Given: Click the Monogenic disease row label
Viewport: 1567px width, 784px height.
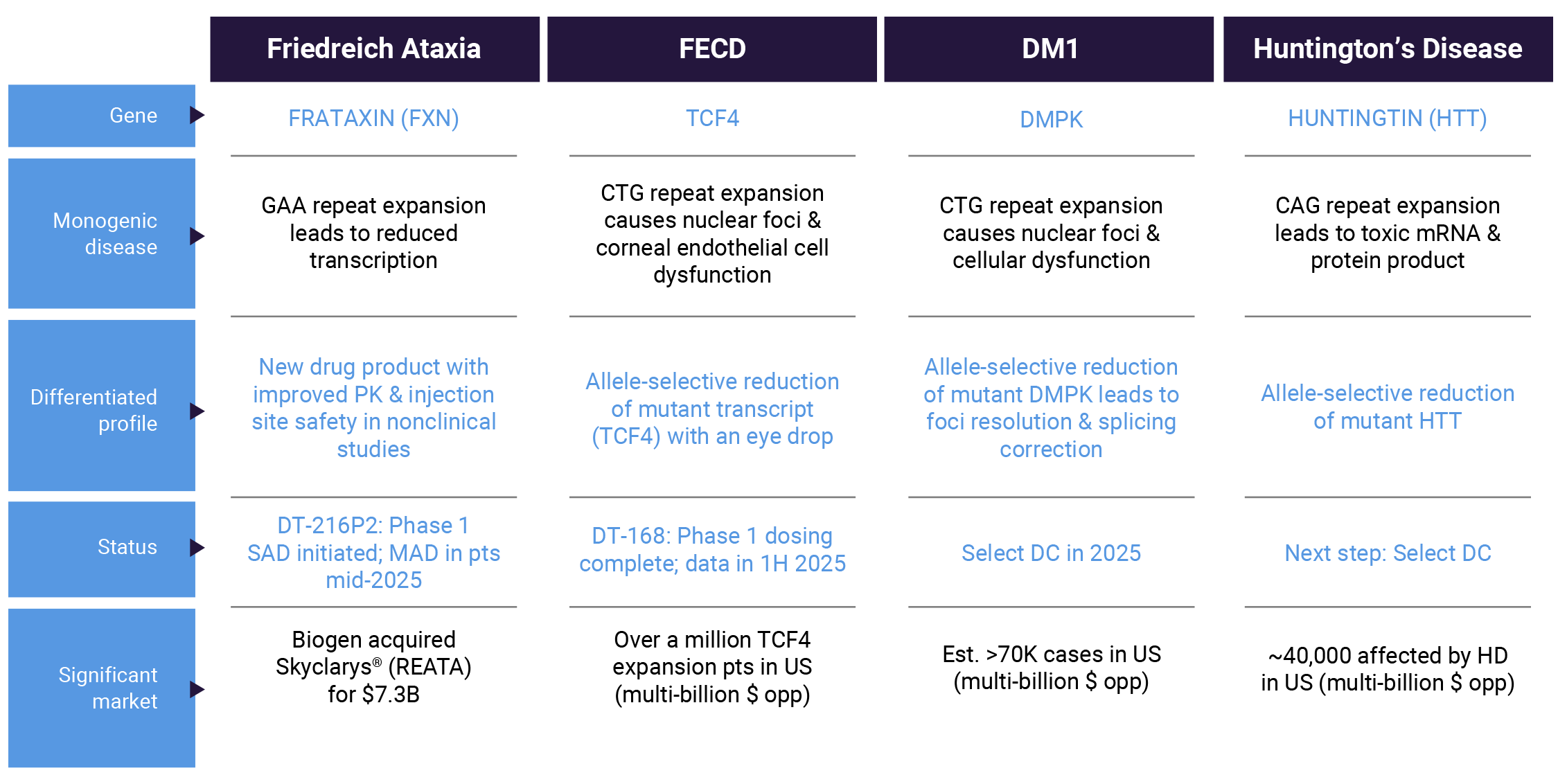Looking at the screenshot, I should pos(105,233).
